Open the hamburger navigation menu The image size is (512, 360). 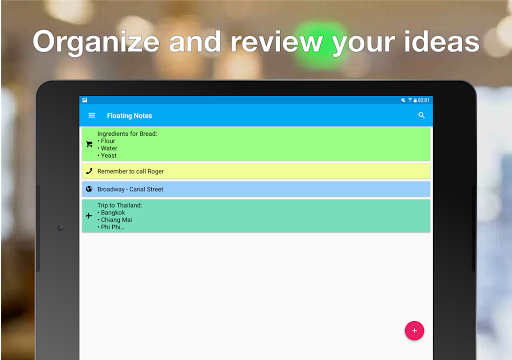tap(92, 115)
